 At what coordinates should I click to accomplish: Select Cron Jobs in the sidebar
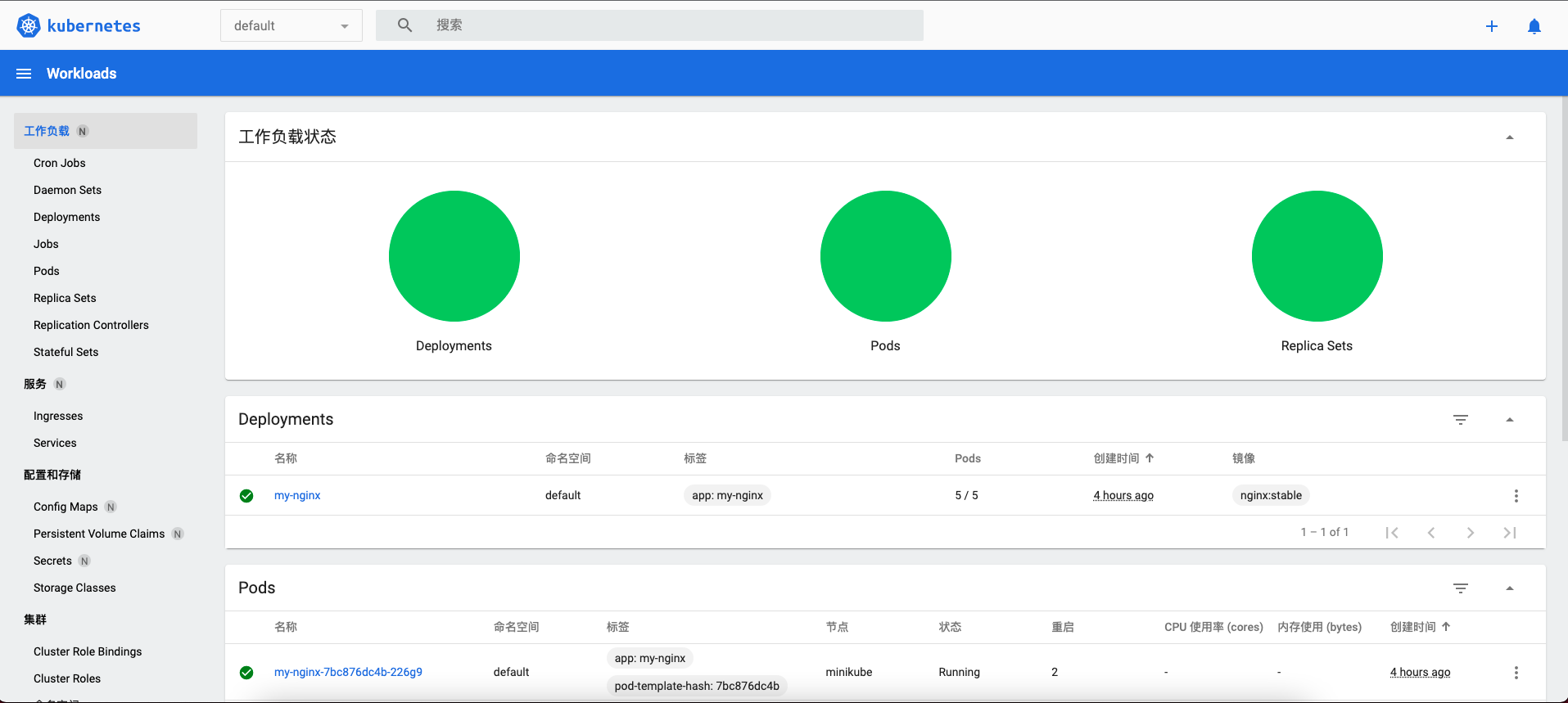[x=60, y=163]
